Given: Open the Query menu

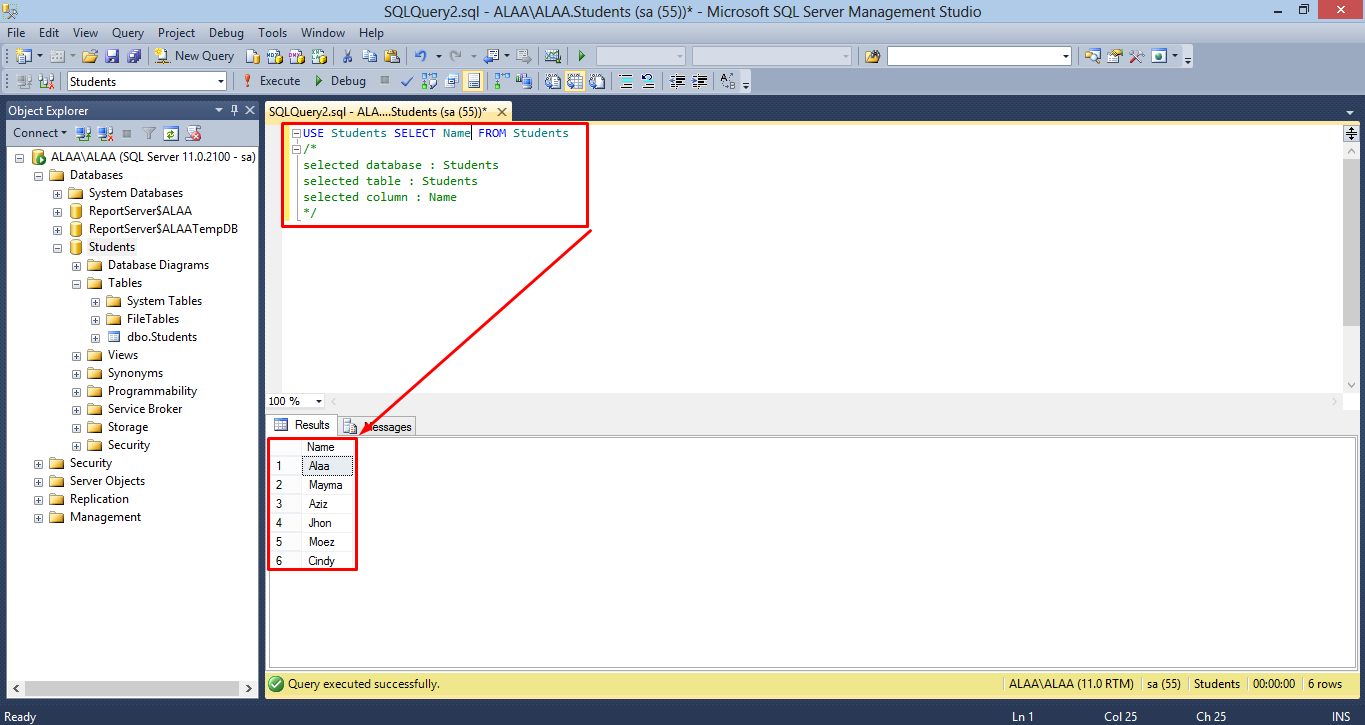Looking at the screenshot, I should [x=127, y=33].
